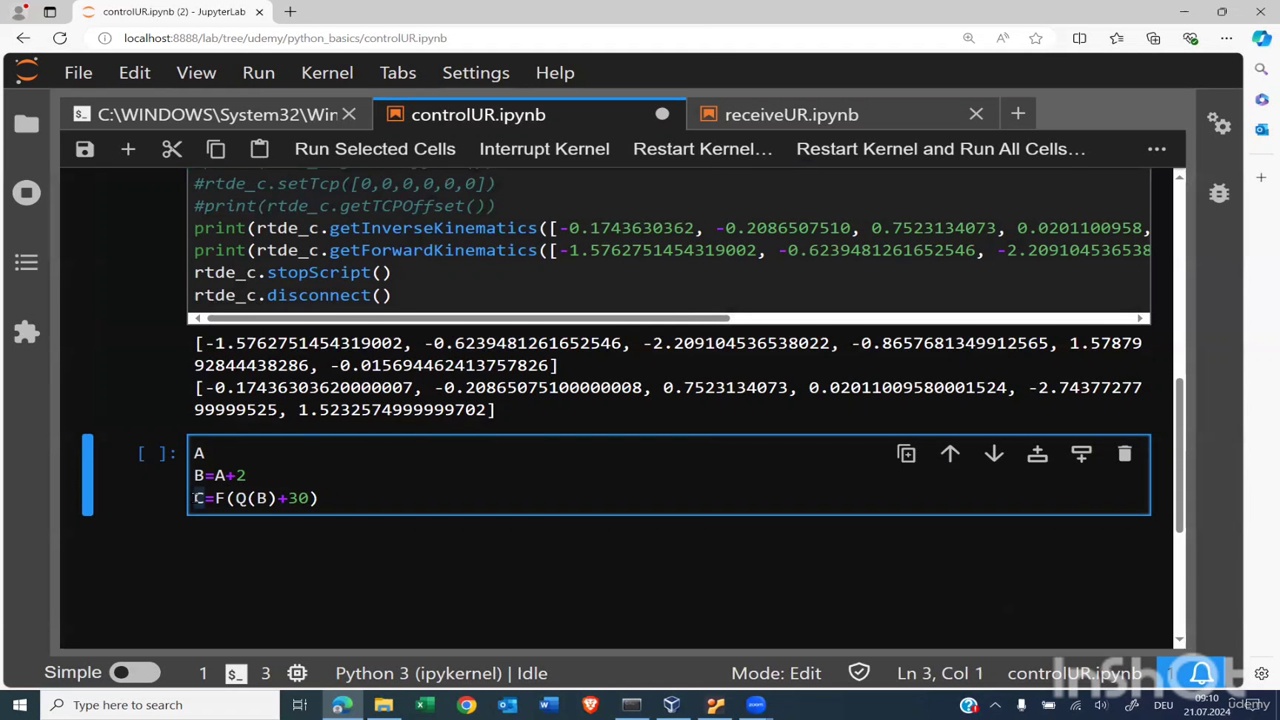Click the kernels count chip icon
The image size is (1280, 720).
tap(297, 673)
